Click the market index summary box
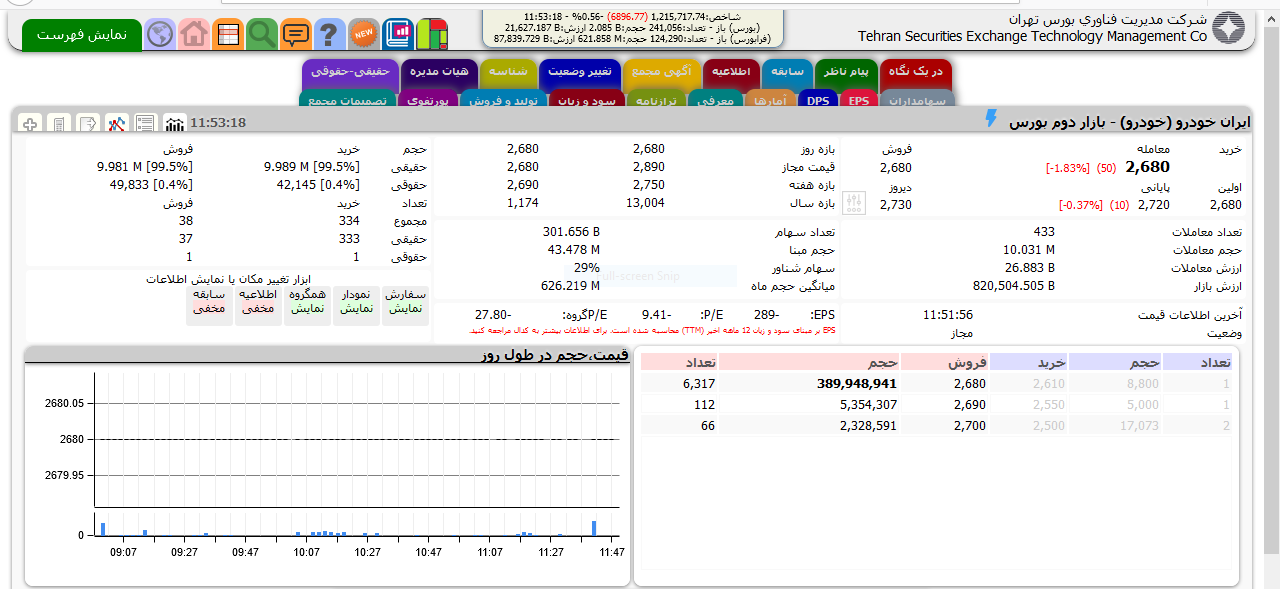The height and width of the screenshot is (589, 1280). coord(633,28)
